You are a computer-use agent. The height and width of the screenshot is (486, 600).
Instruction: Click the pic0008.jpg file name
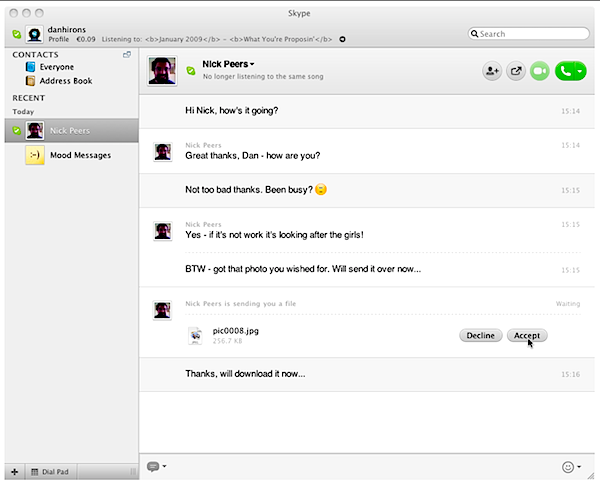[x=236, y=331]
